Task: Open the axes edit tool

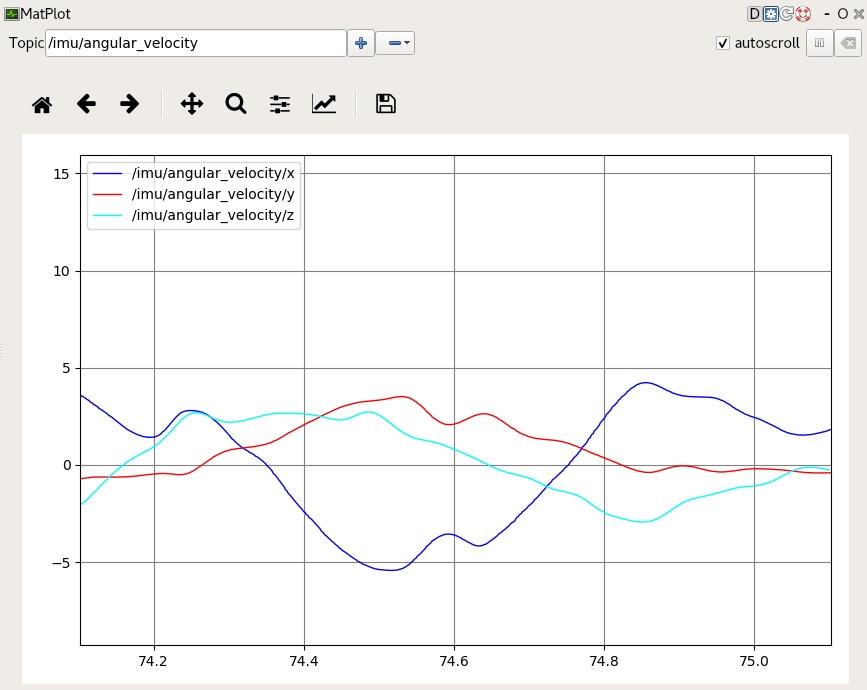Action: (324, 104)
